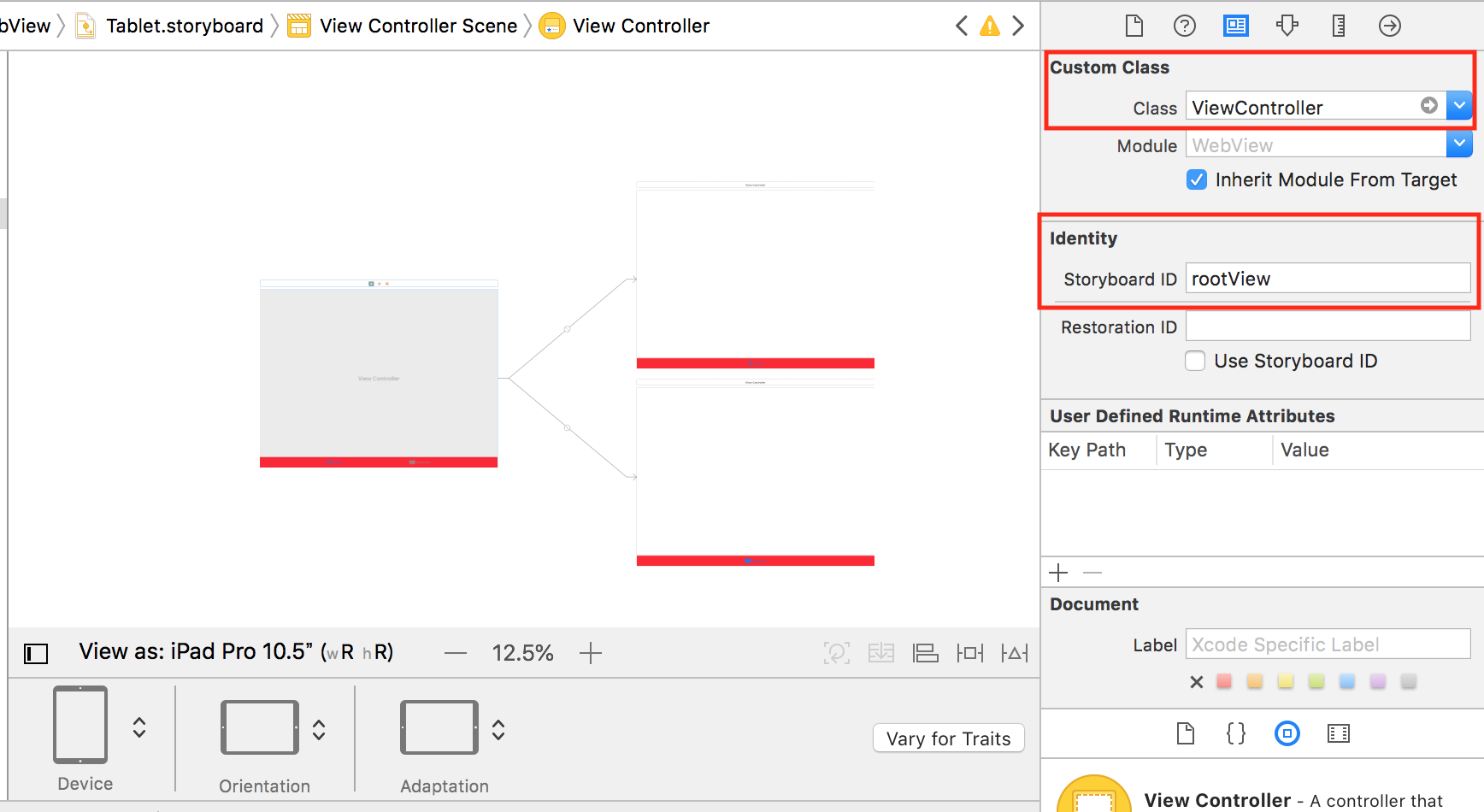Image resolution: width=1484 pixels, height=812 pixels.
Task: Open the File inspector
Action: click(x=1134, y=26)
